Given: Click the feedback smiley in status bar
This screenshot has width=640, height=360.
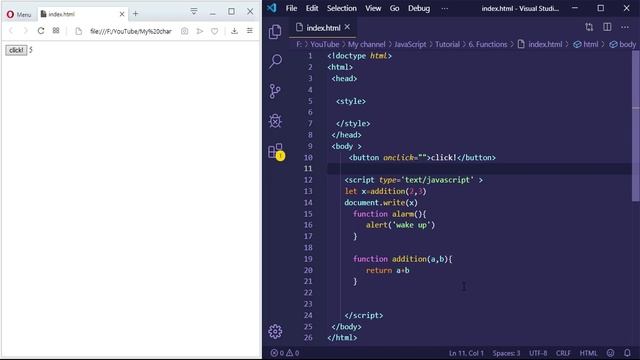Looking at the screenshot, I should [x=610, y=353].
